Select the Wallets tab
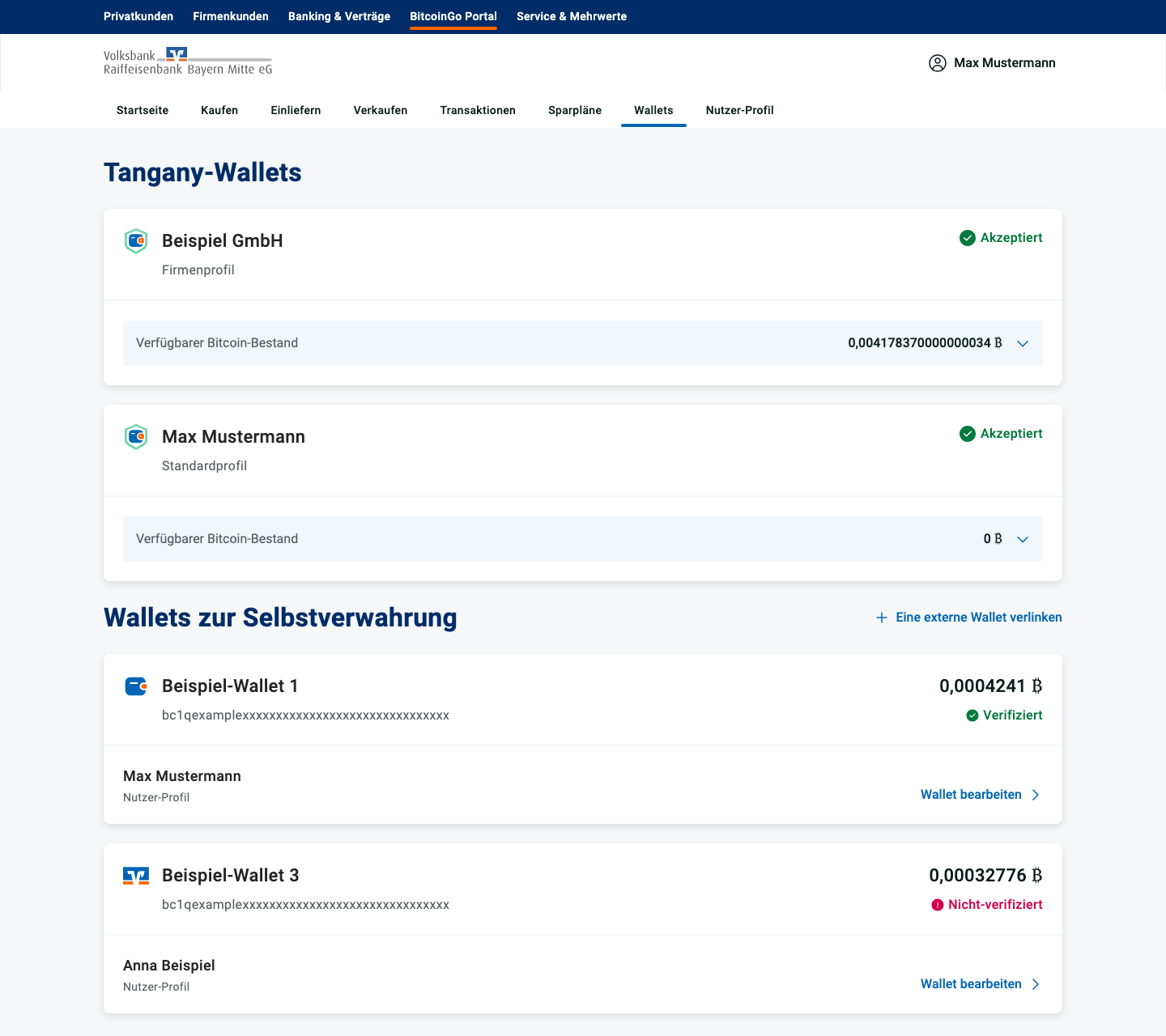 (x=653, y=110)
